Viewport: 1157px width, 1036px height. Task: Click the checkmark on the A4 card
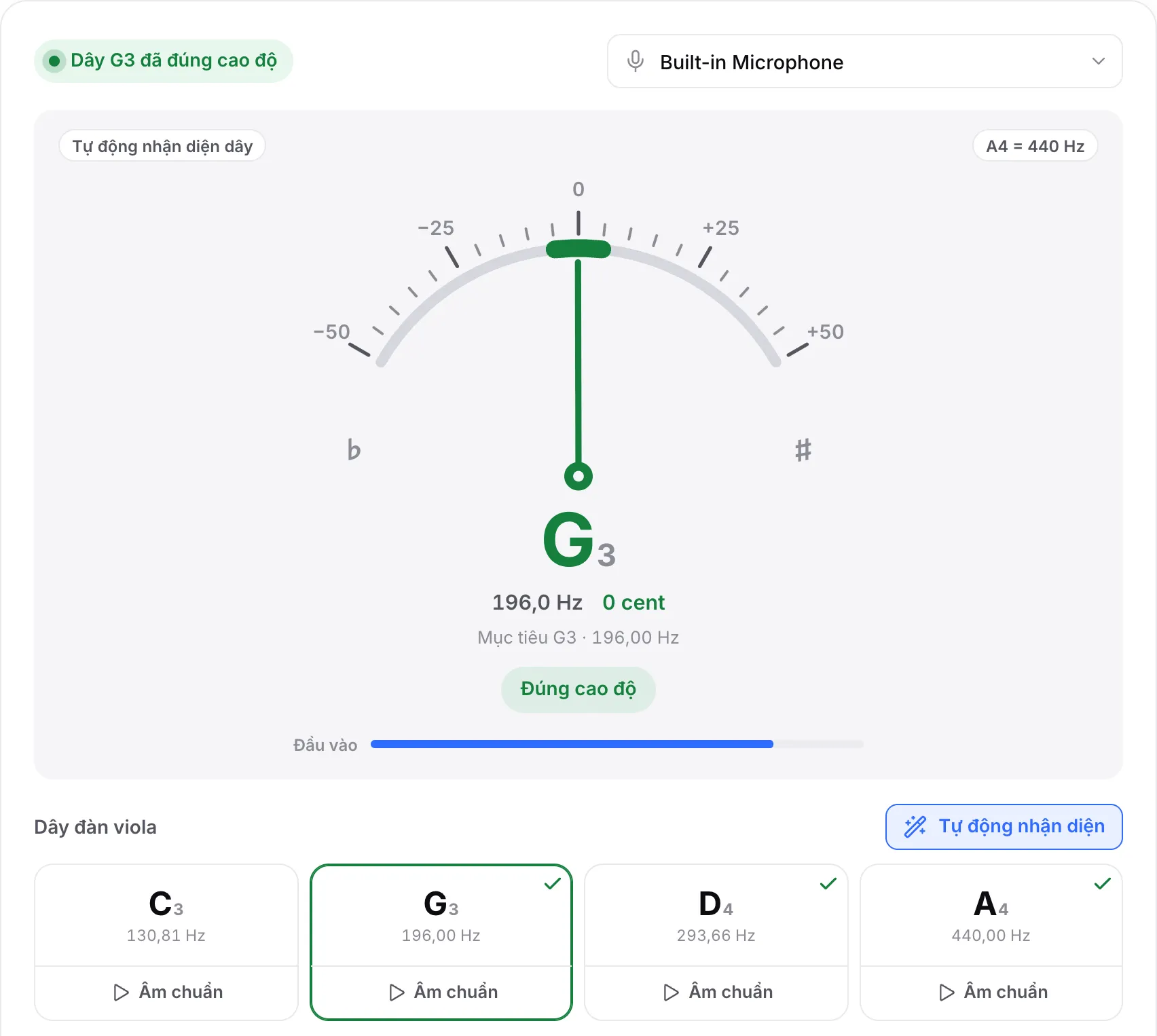coord(1103,883)
